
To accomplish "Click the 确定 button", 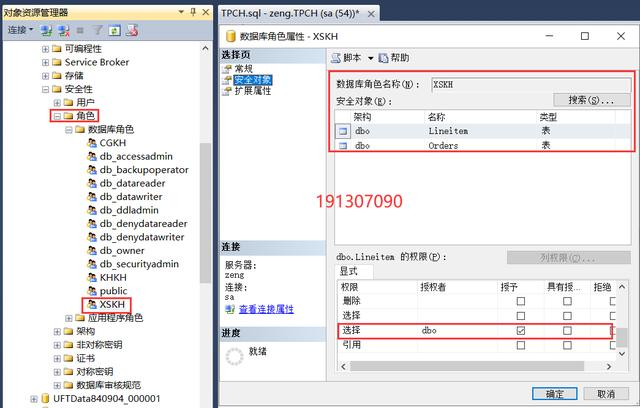I will point(554,394).
